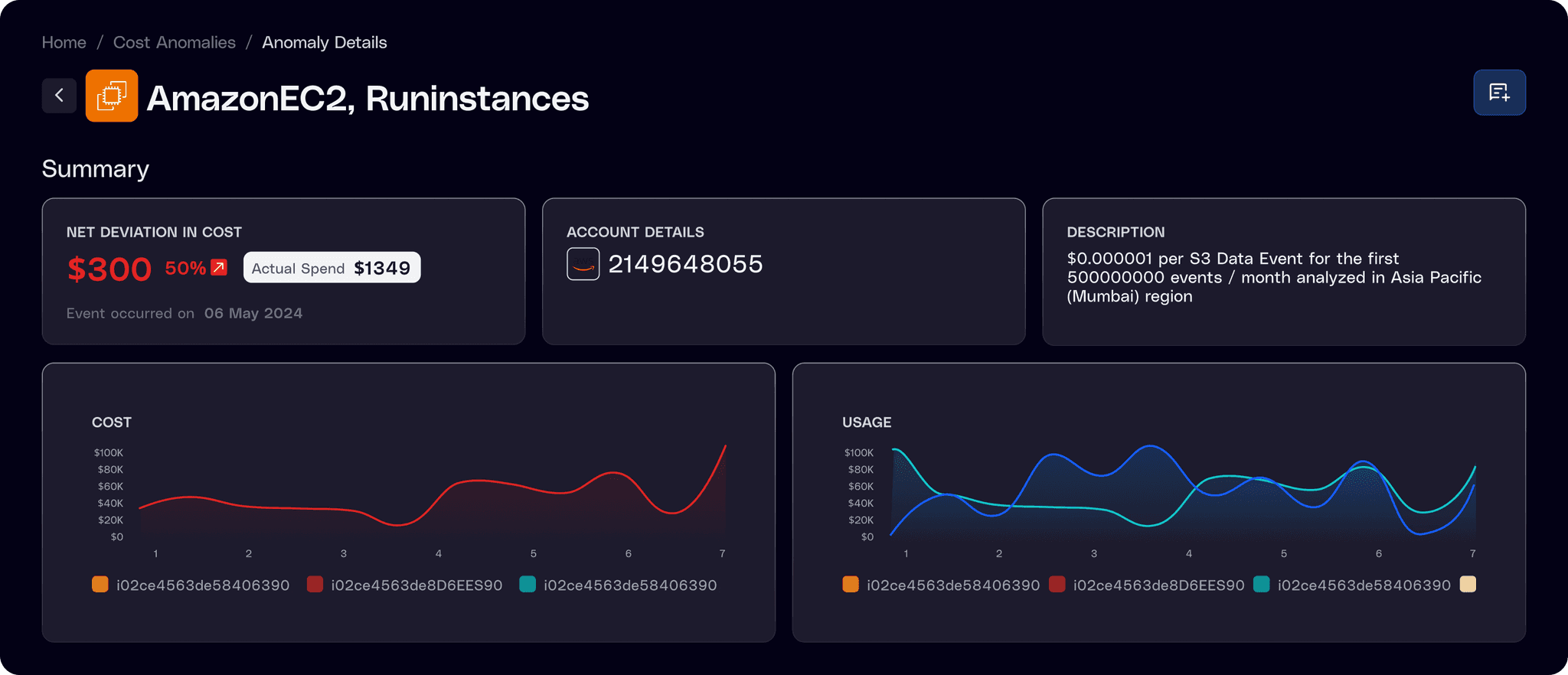The width and height of the screenshot is (1568, 675).
Task: Click the AmazonEC2, Runinstances page title
Action: (367, 98)
